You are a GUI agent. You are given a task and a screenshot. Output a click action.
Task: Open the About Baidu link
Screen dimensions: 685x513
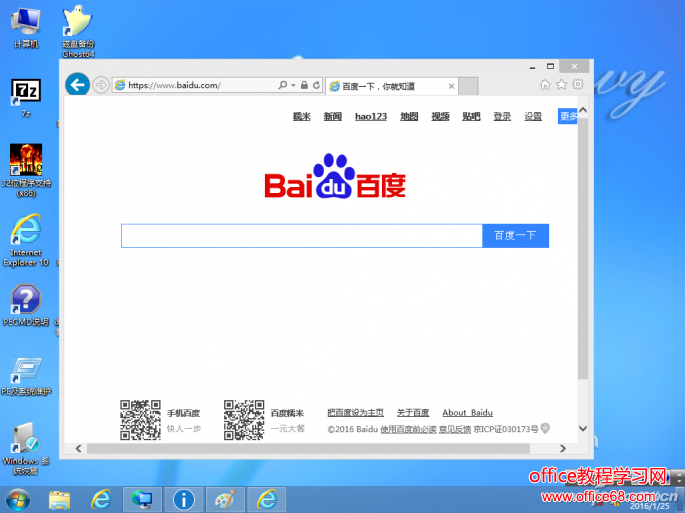point(467,412)
